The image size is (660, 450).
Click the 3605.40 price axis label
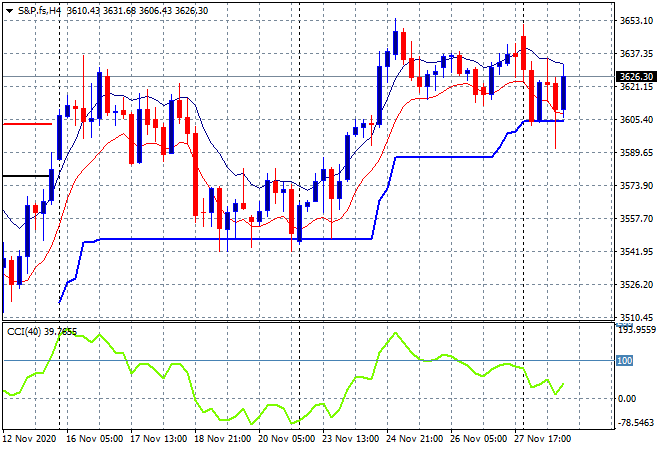636,120
